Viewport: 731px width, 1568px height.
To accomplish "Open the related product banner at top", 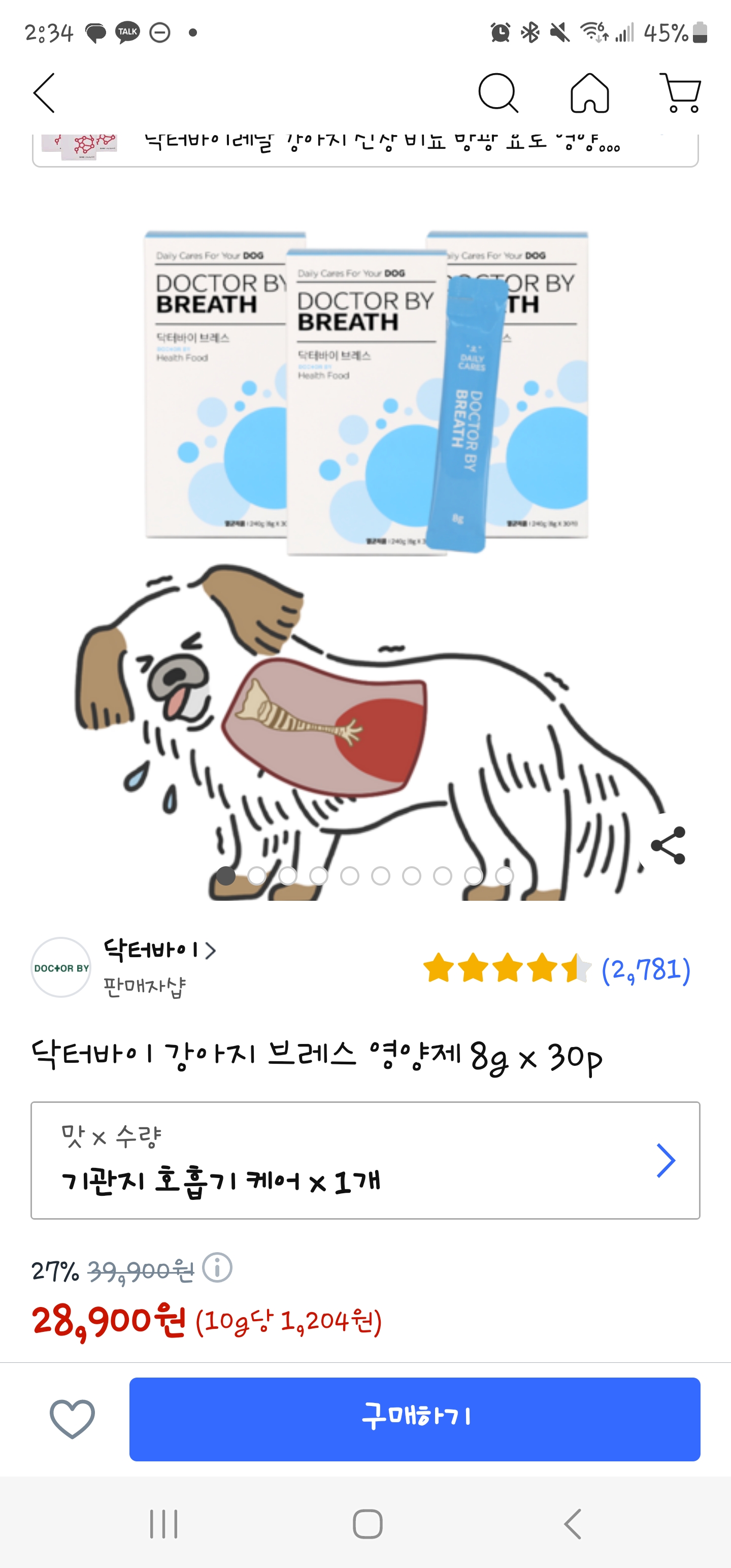I will (x=365, y=150).
